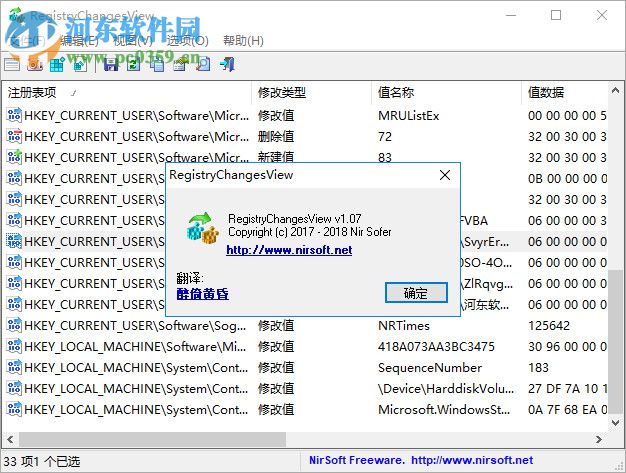The height and width of the screenshot is (473, 626).
Task: Click the large cyan grid toolbar icon
Action: tap(57, 64)
